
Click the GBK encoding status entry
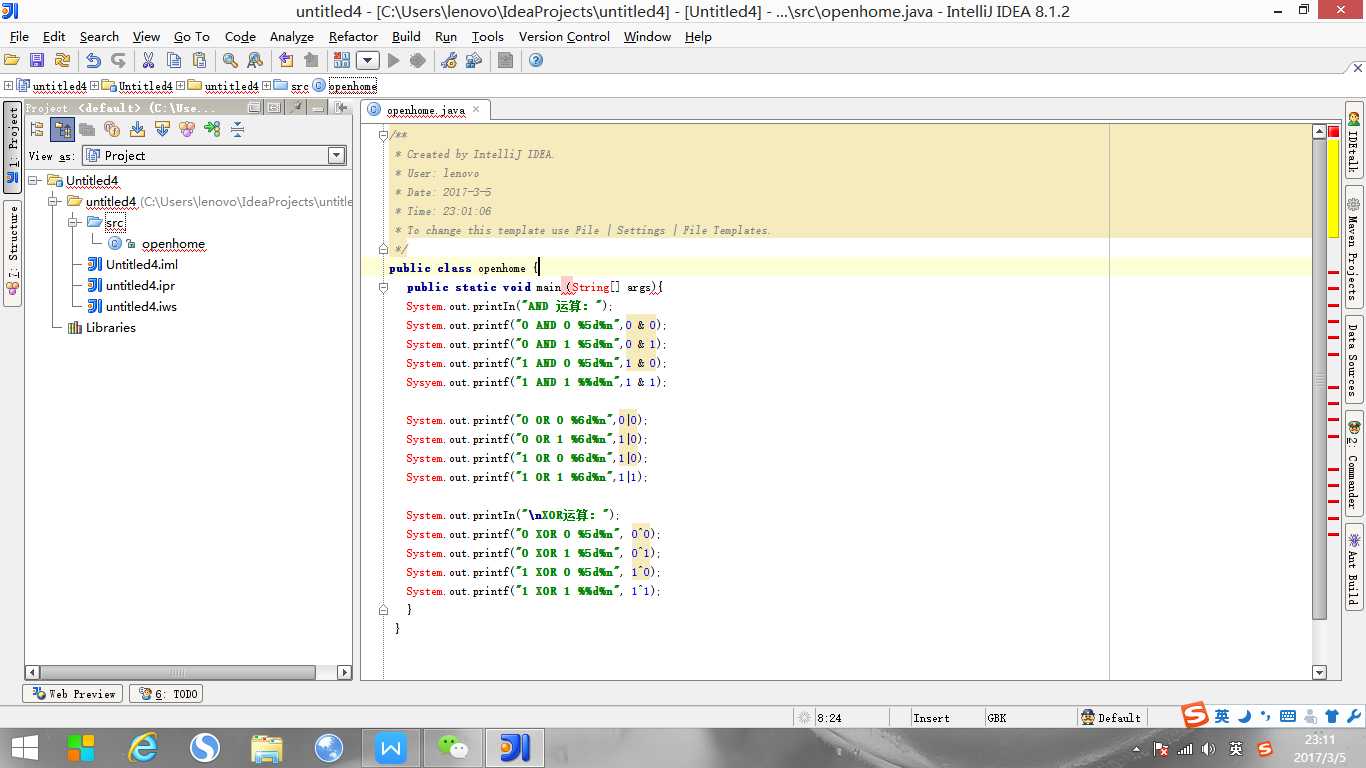[997, 718]
